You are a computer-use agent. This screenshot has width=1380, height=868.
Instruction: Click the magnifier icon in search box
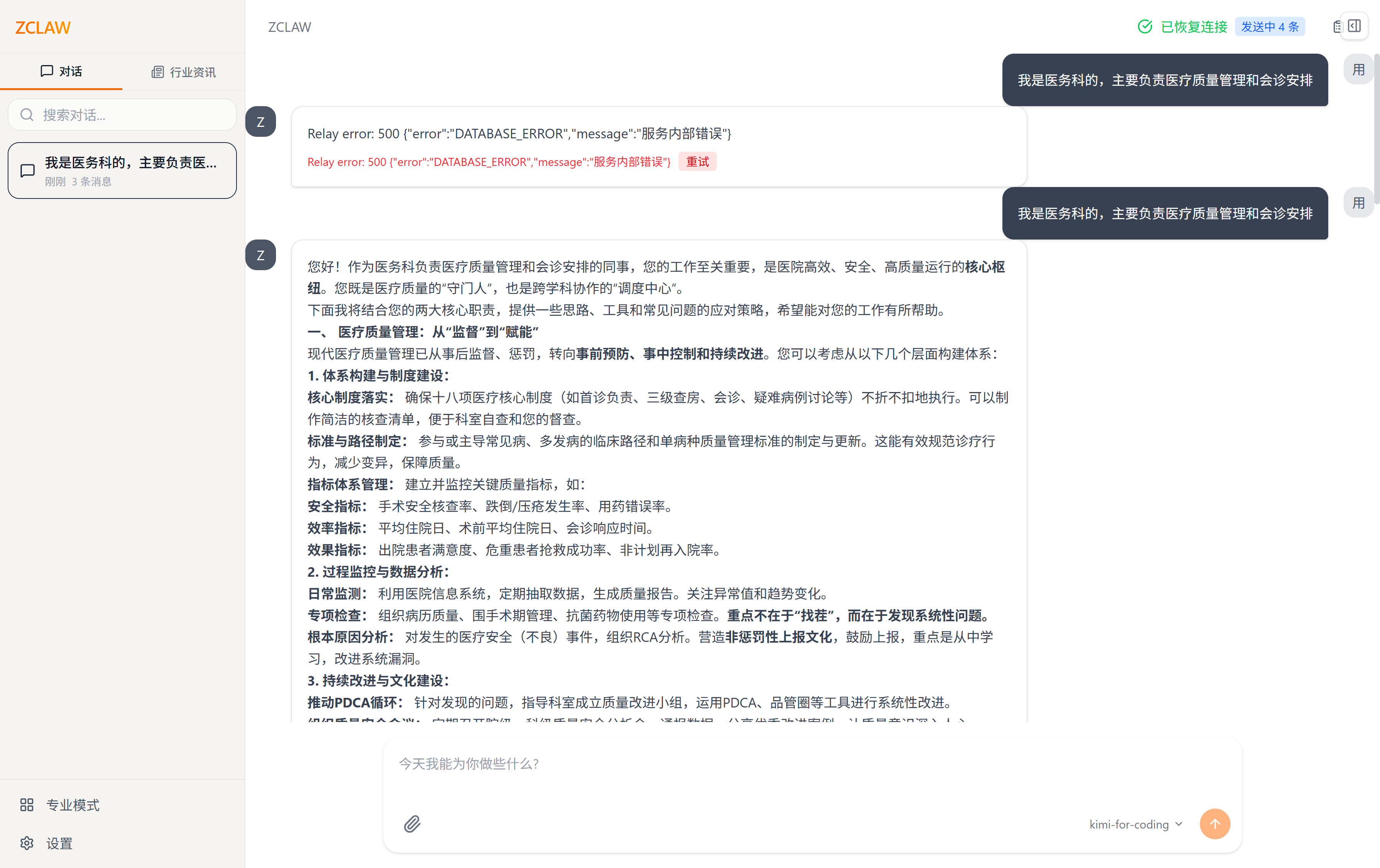coord(27,115)
